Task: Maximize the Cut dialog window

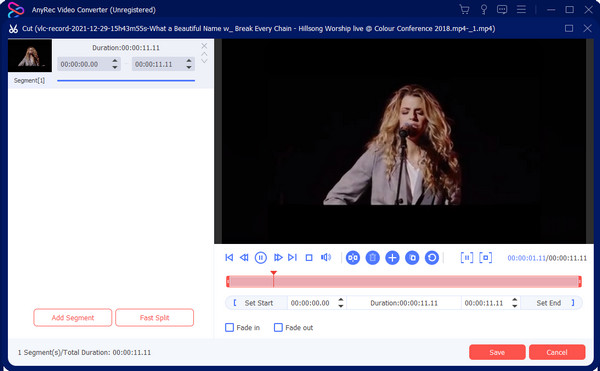Action: pyautogui.click(x=569, y=28)
